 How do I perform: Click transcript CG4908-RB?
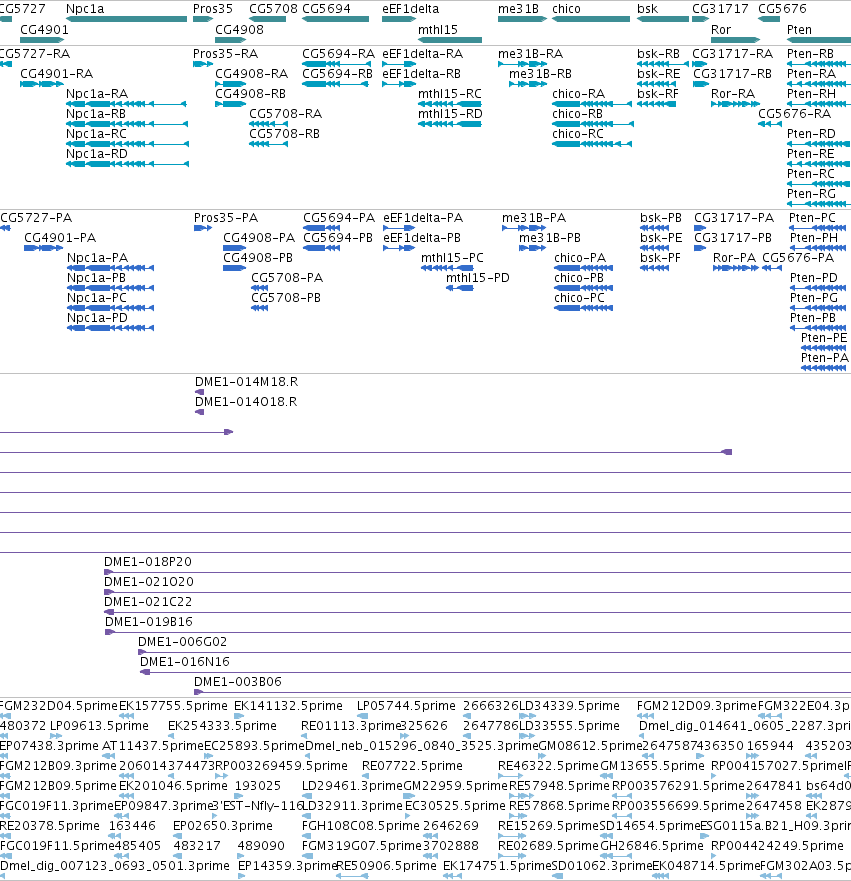[251, 94]
